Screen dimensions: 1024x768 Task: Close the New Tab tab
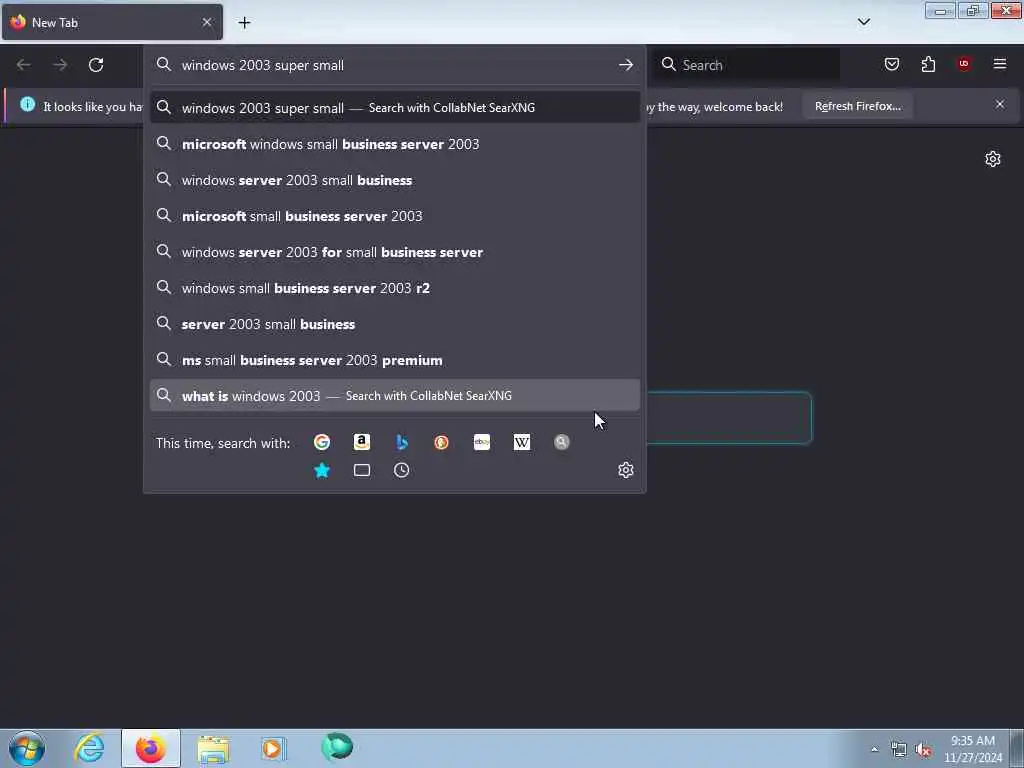pyautogui.click(x=206, y=22)
